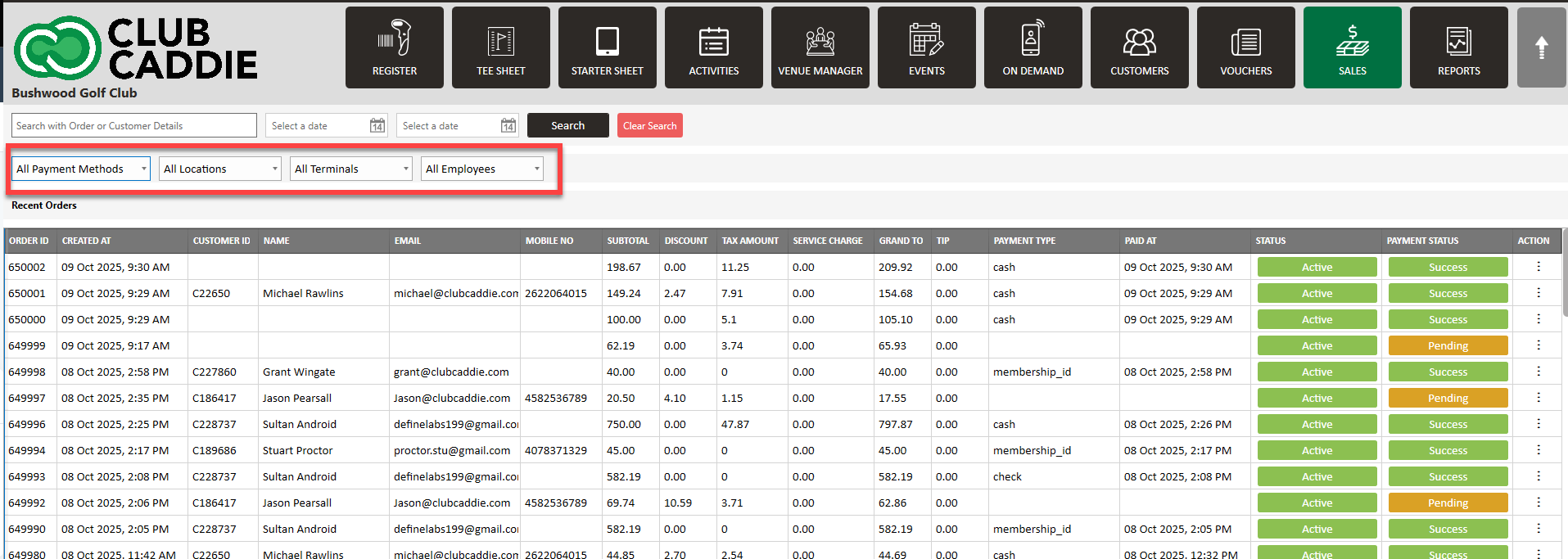Expand the All Locations dropdown
1568x559 pixels.
pyautogui.click(x=220, y=169)
